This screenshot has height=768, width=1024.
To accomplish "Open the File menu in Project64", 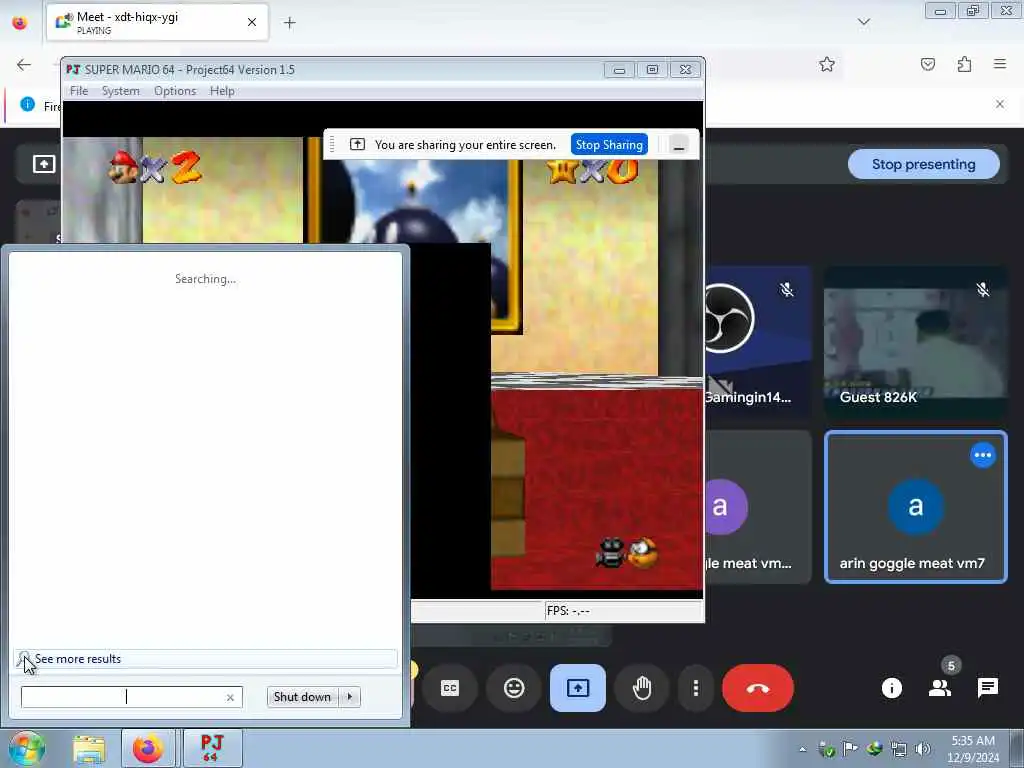I will tap(78, 91).
